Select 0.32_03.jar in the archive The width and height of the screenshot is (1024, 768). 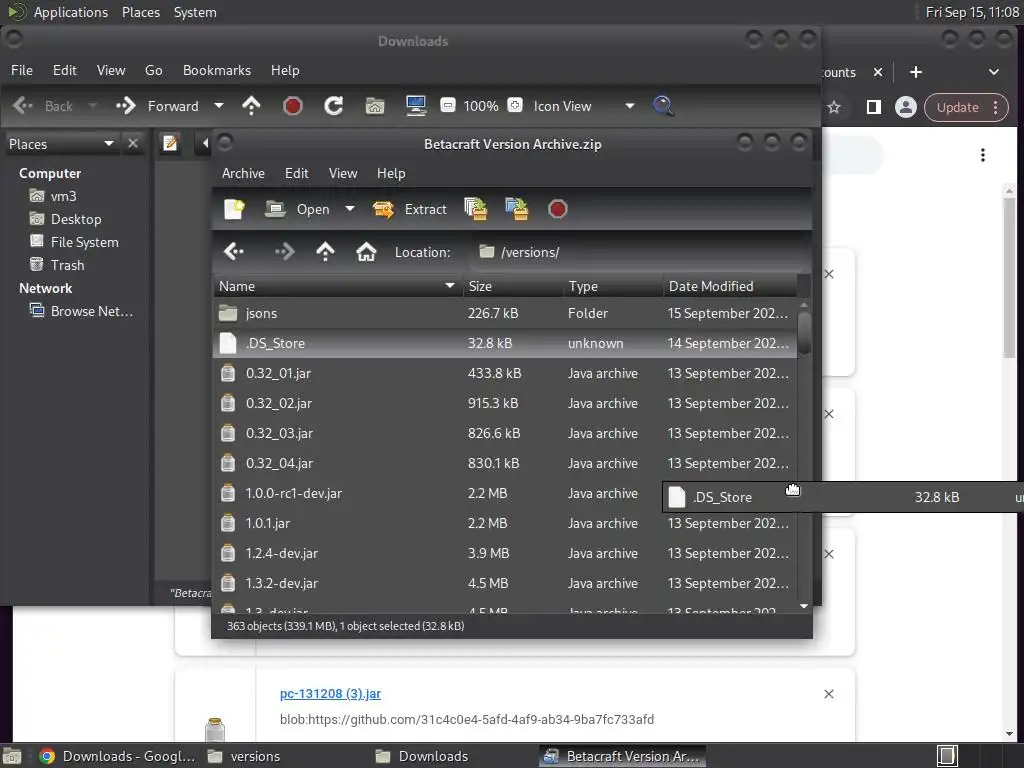click(x=505, y=434)
